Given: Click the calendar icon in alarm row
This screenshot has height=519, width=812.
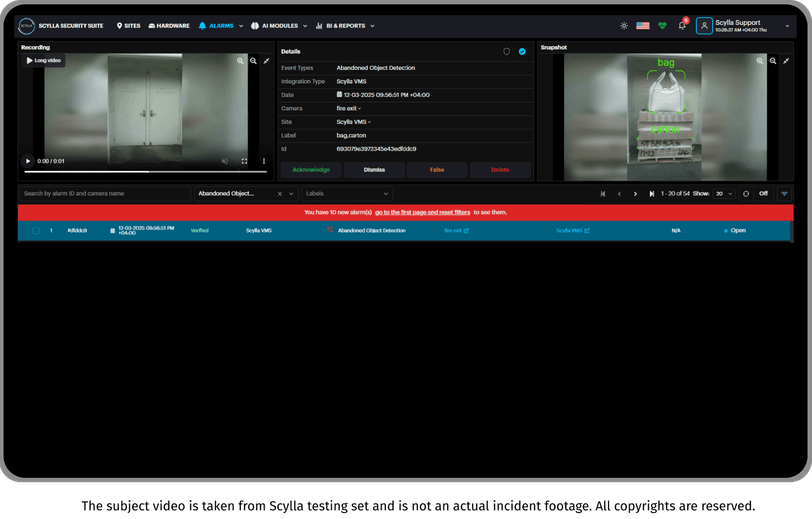Looking at the screenshot, I should coord(112,230).
